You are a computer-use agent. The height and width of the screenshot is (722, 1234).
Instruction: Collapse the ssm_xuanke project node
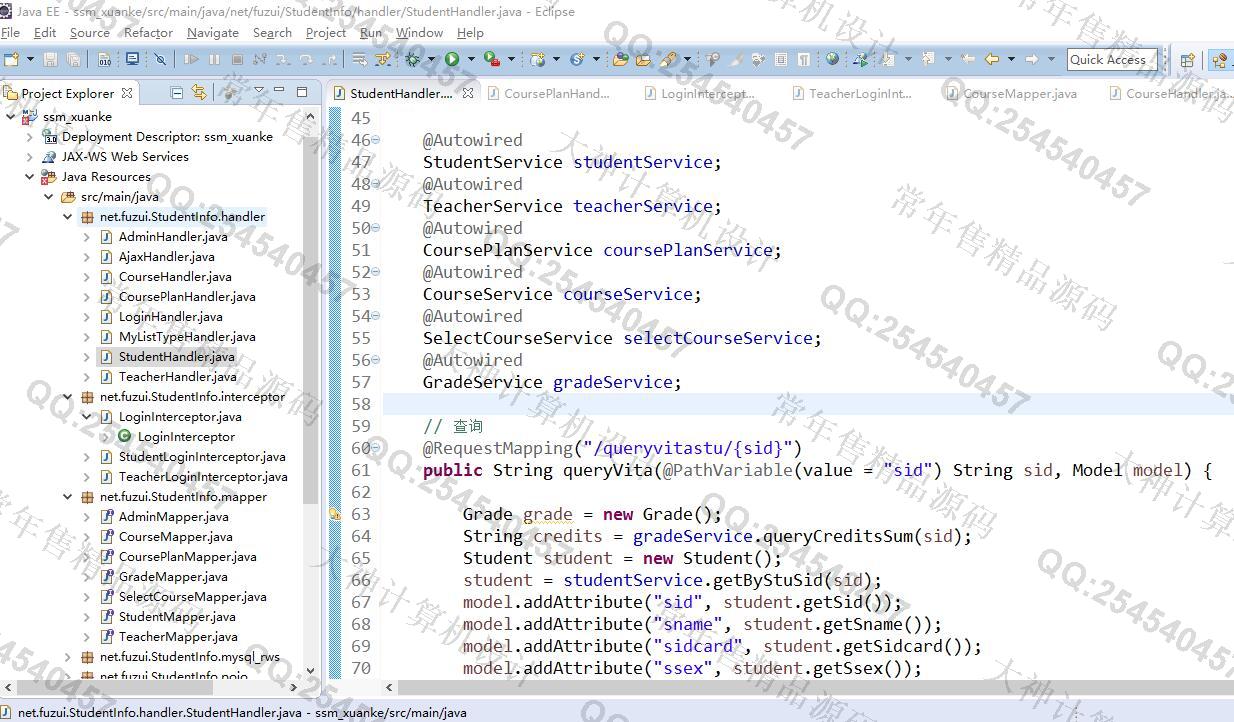[11, 117]
